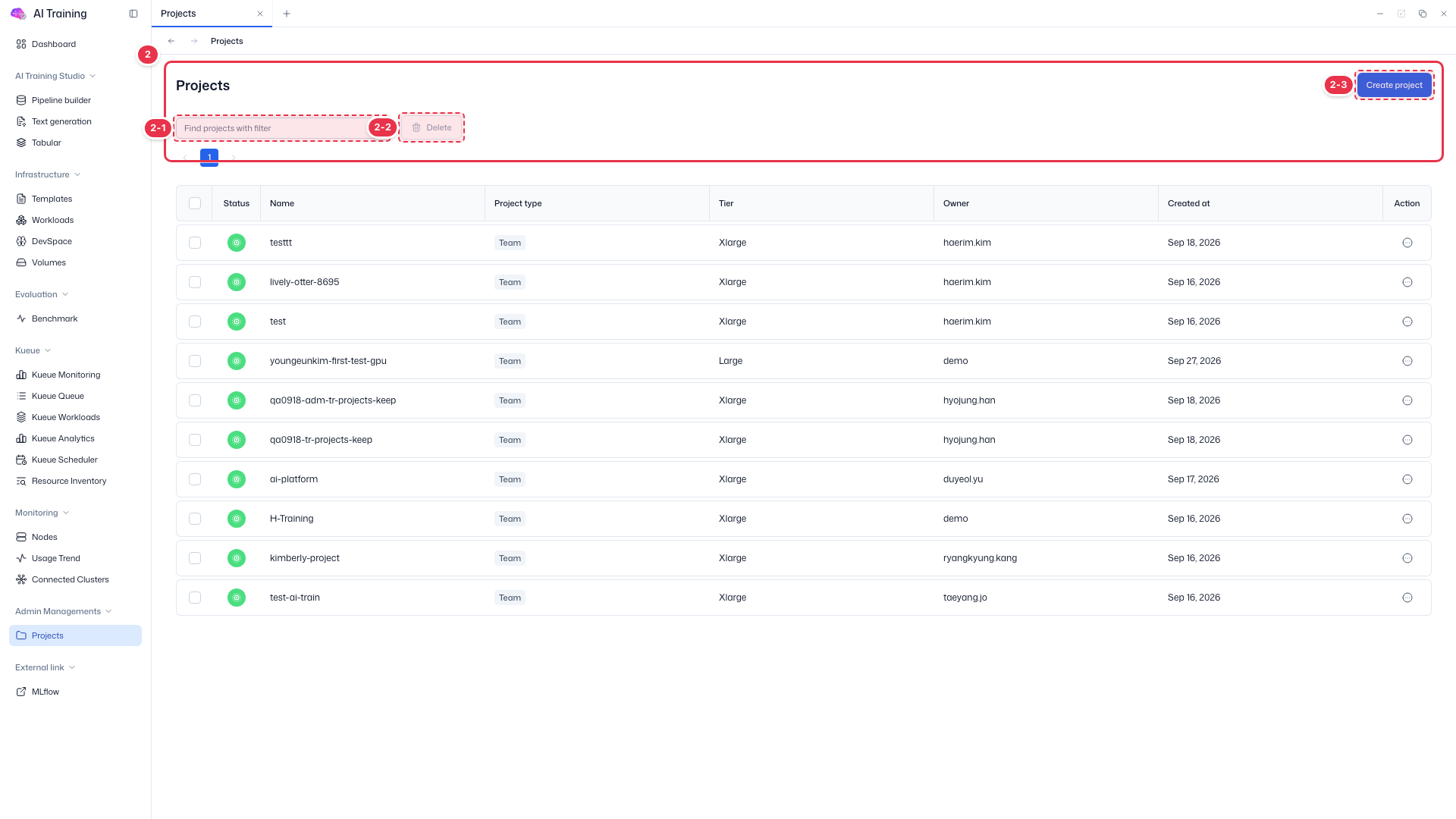Select the Projects tab
The width and height of the screenshot is (1456, 819).
coord(212,14)
